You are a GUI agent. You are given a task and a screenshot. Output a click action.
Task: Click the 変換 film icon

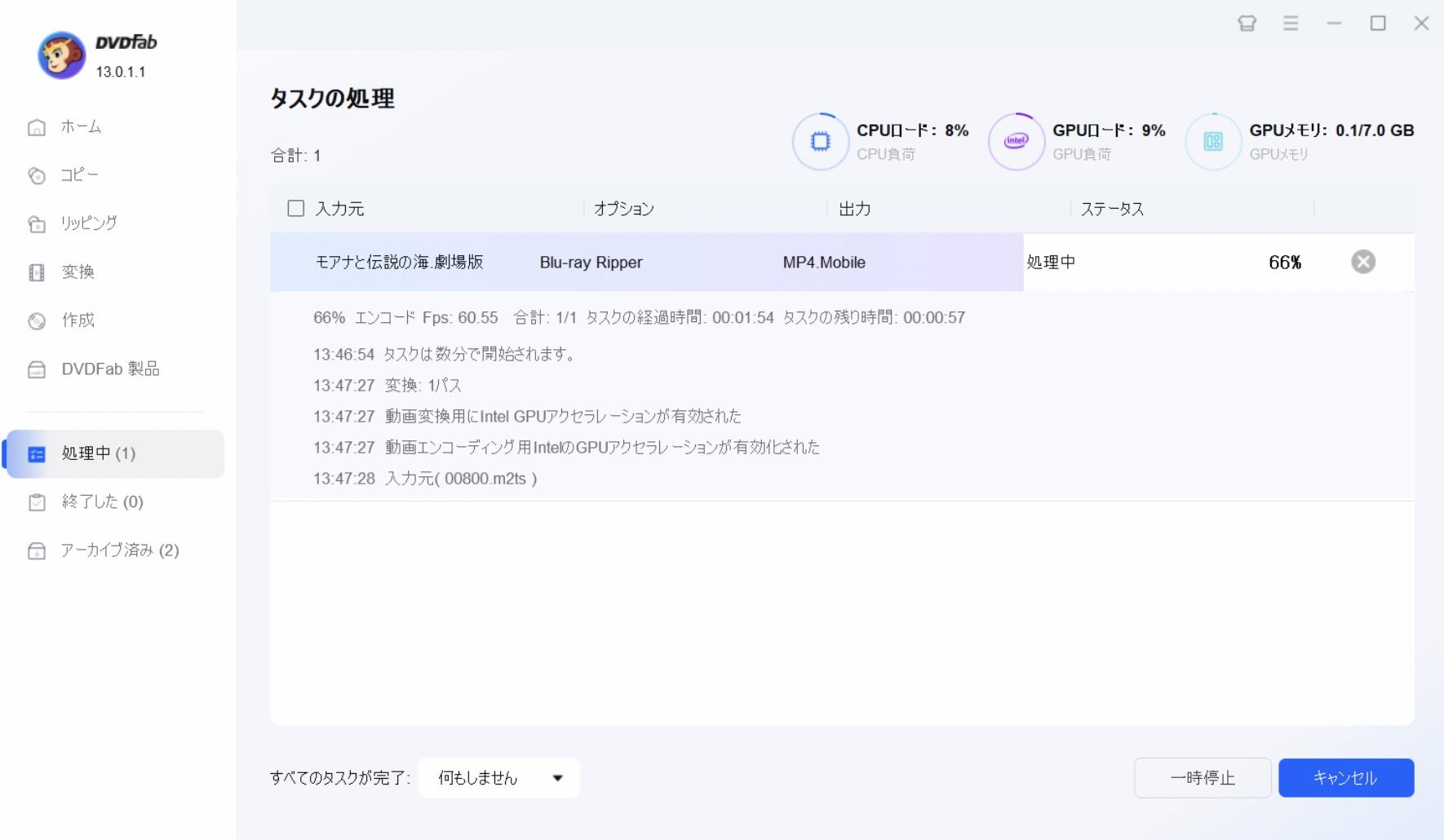pyautogui.click(x=37, y=272)
